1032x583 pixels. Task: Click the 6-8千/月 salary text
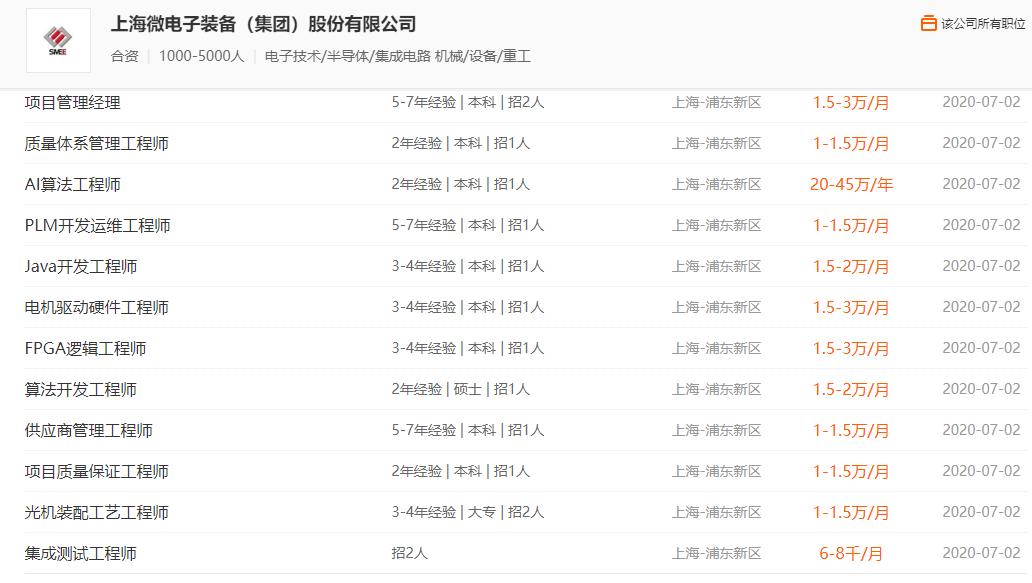click(851, 553)
